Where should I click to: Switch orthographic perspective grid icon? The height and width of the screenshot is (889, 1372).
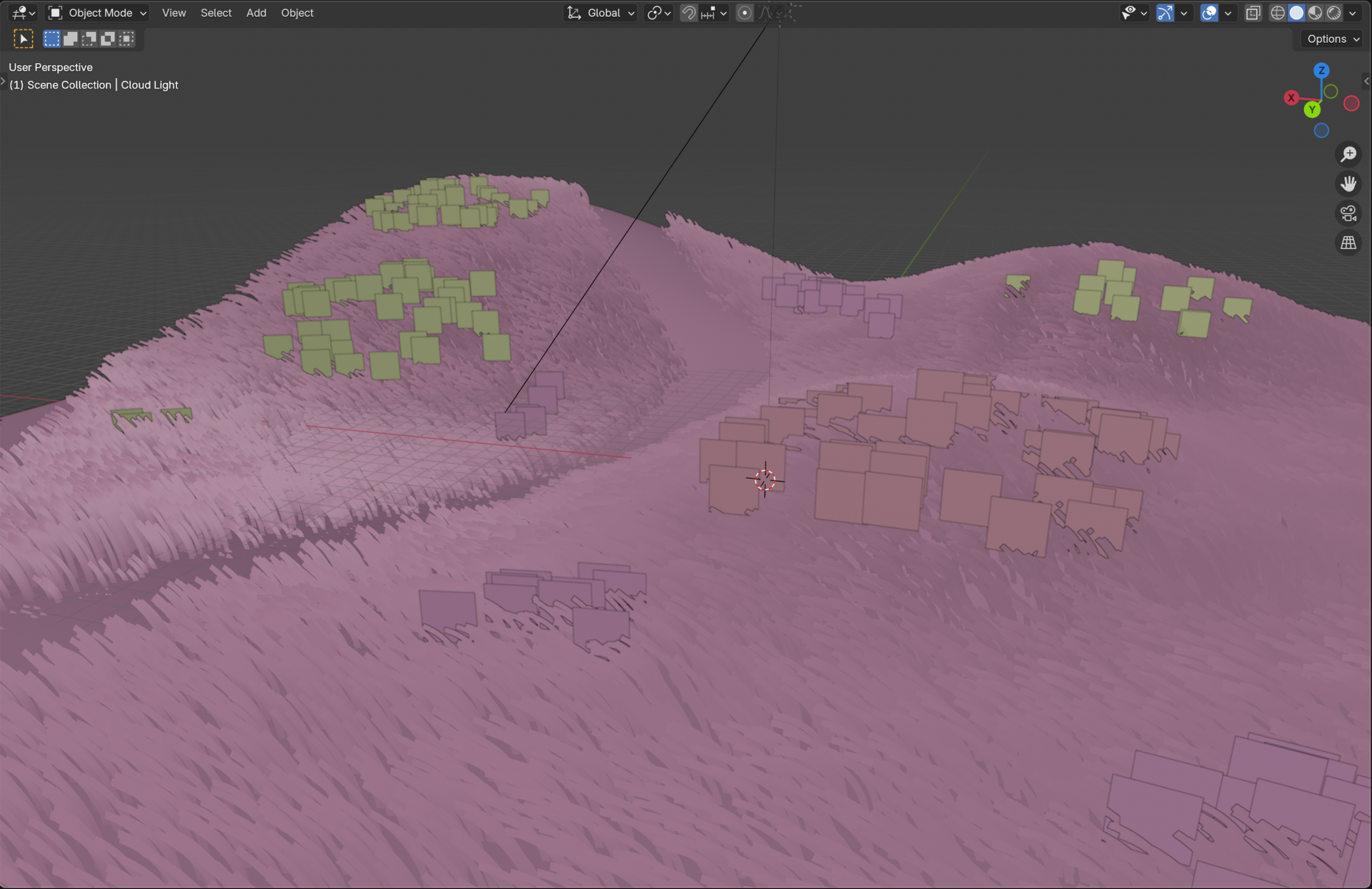(1348, 243)
